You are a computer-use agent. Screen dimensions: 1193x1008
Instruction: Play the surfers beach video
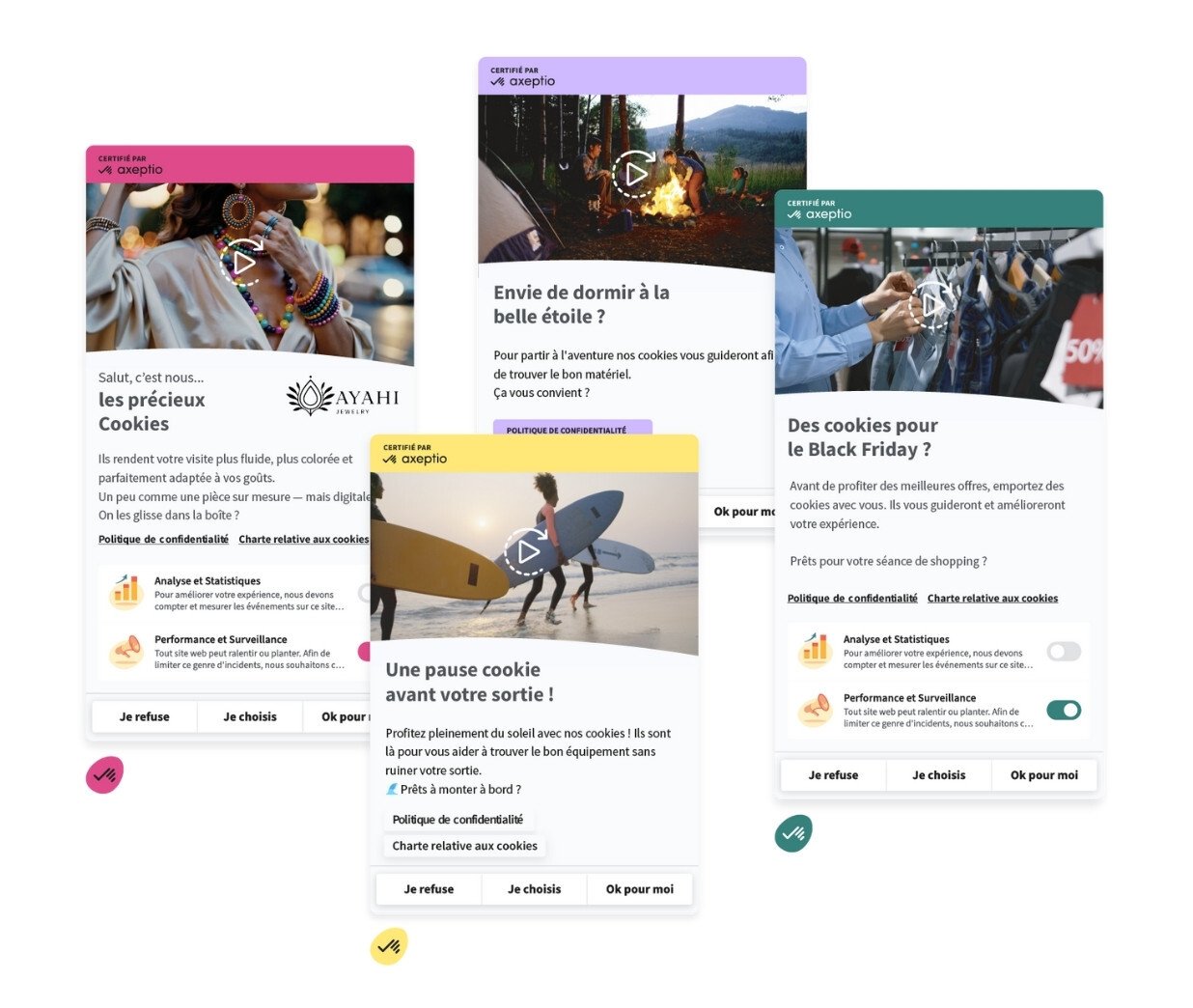[x=527, y=551]
